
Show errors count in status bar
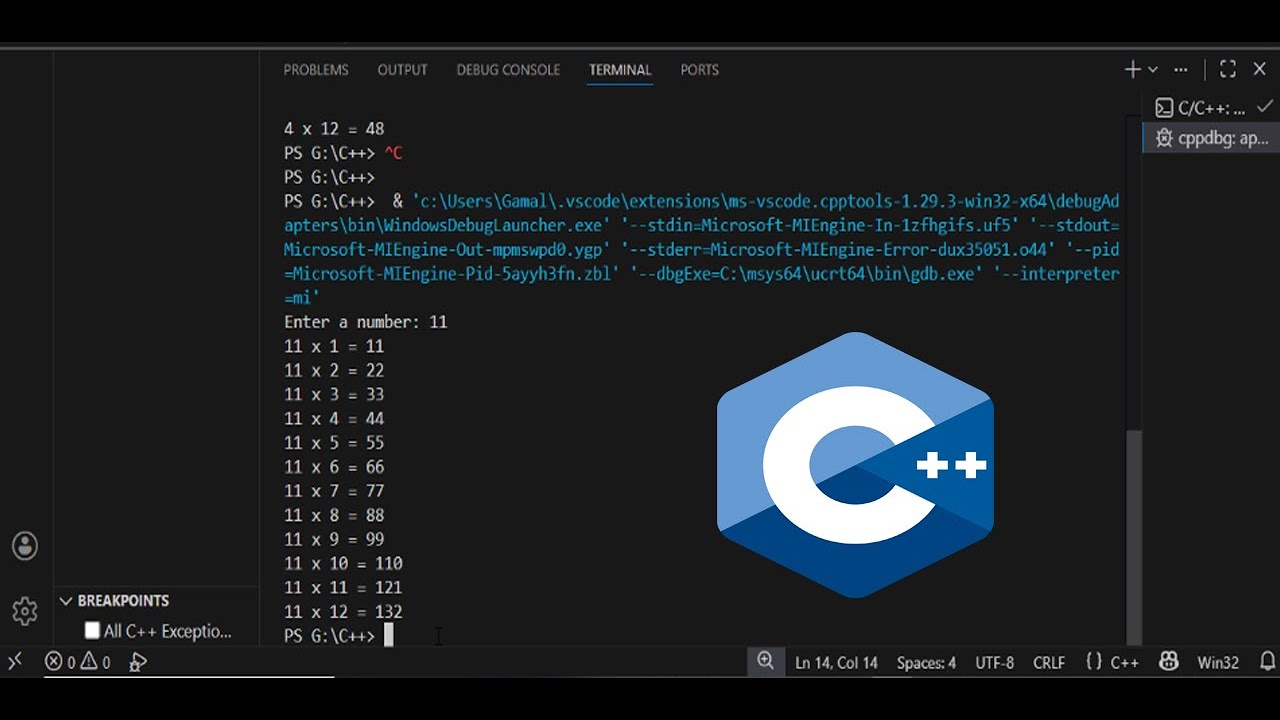(62, 662)
